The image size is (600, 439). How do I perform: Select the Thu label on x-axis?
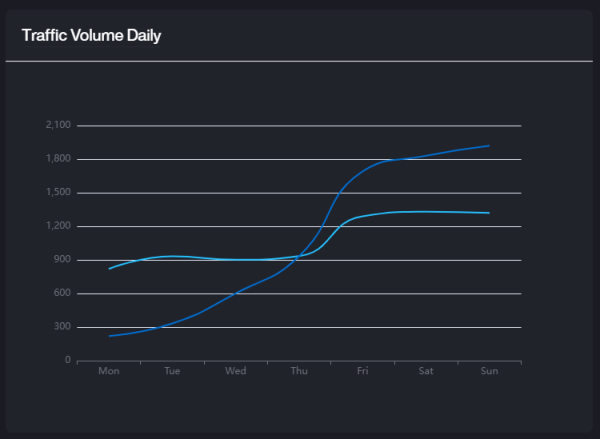pos(299,371)
